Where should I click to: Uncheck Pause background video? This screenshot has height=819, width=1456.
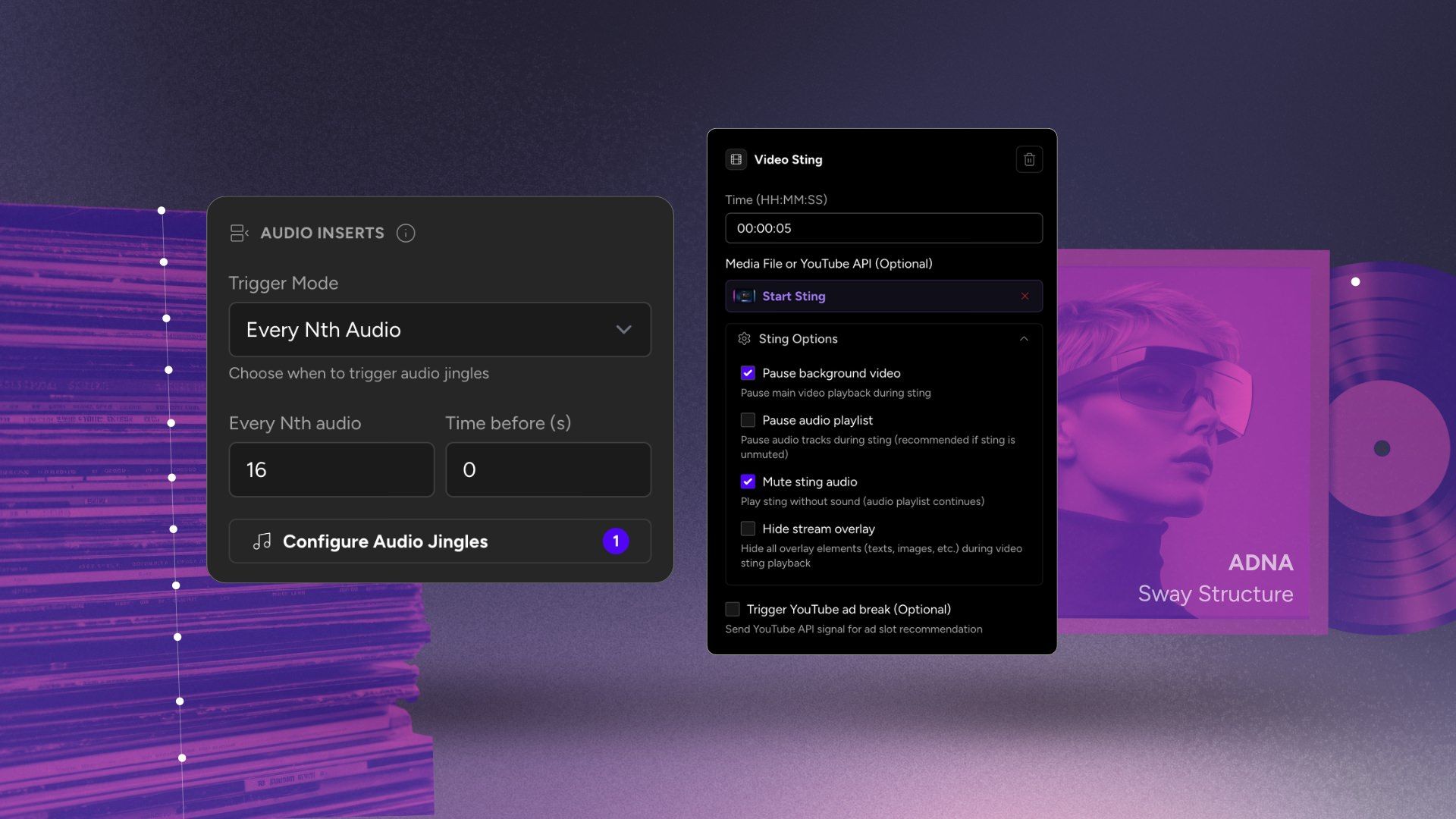pos(748,372)
